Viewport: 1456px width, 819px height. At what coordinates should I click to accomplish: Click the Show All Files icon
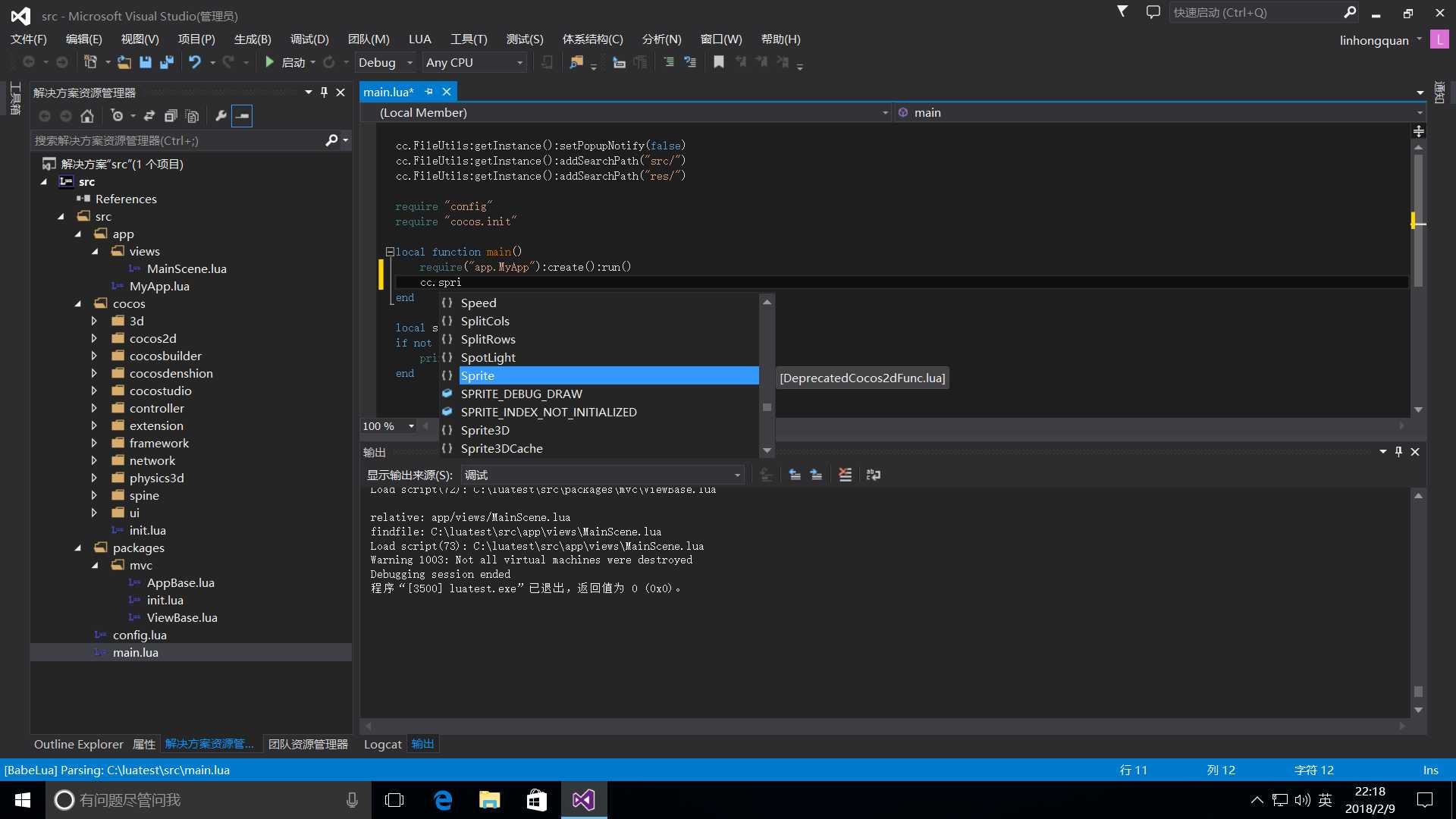point(193,116)
